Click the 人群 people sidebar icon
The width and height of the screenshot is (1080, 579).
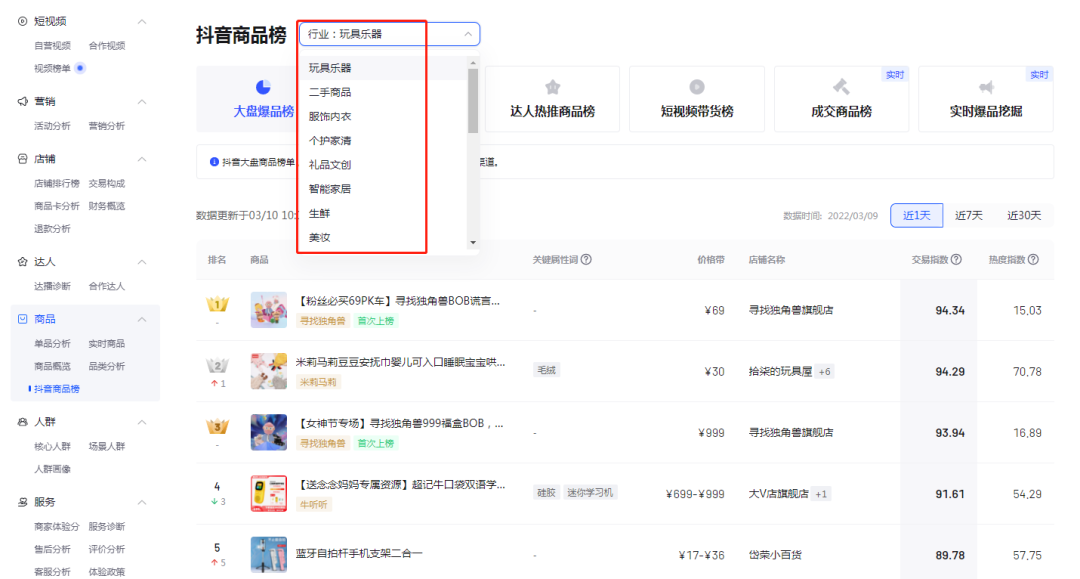(22, 422)
